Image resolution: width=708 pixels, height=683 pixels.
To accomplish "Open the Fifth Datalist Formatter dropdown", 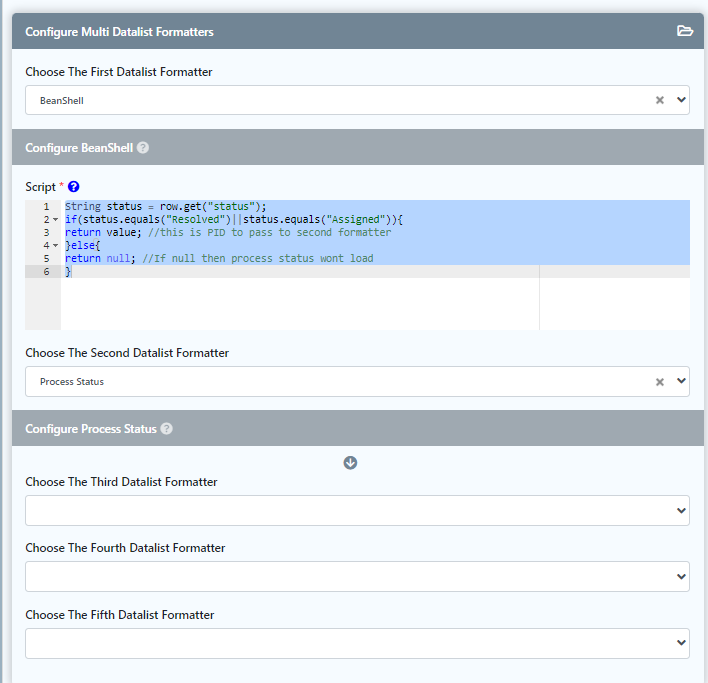I will click(x=357, y=643).
